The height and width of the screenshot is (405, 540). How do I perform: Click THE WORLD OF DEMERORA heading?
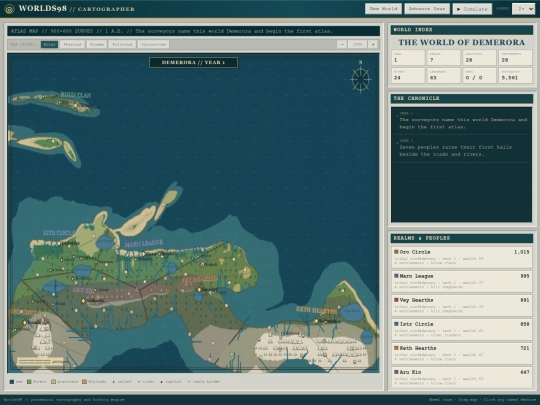[462, 42]
